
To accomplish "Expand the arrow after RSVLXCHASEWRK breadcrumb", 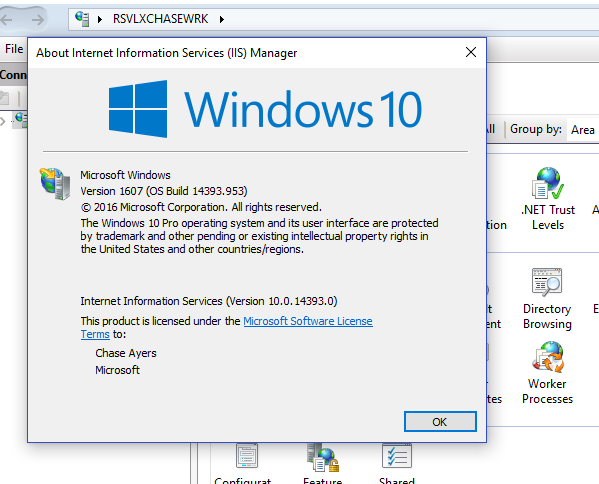I will [222, 19].
